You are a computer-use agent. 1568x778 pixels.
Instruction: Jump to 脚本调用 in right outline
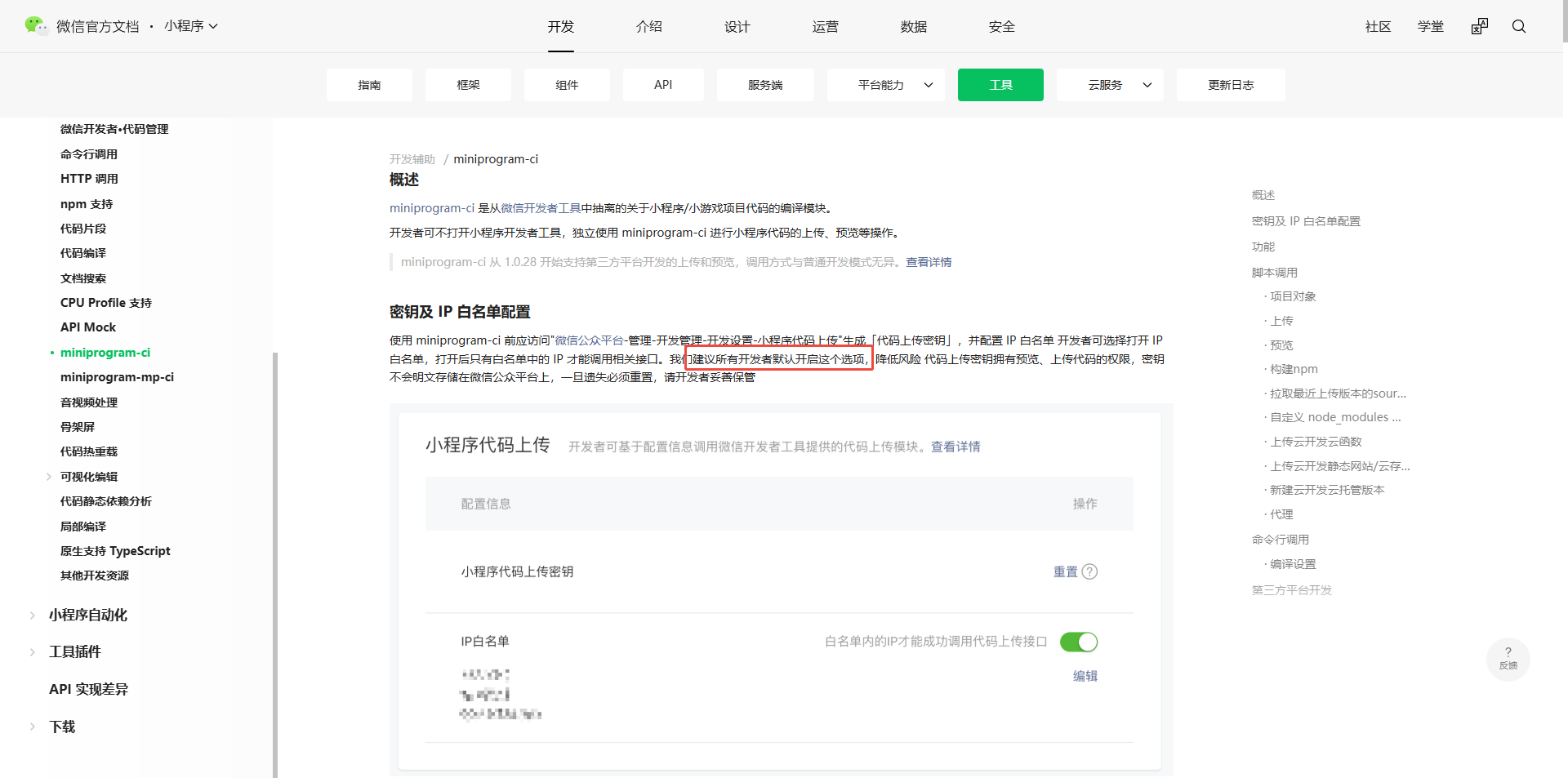[1275, 273]
